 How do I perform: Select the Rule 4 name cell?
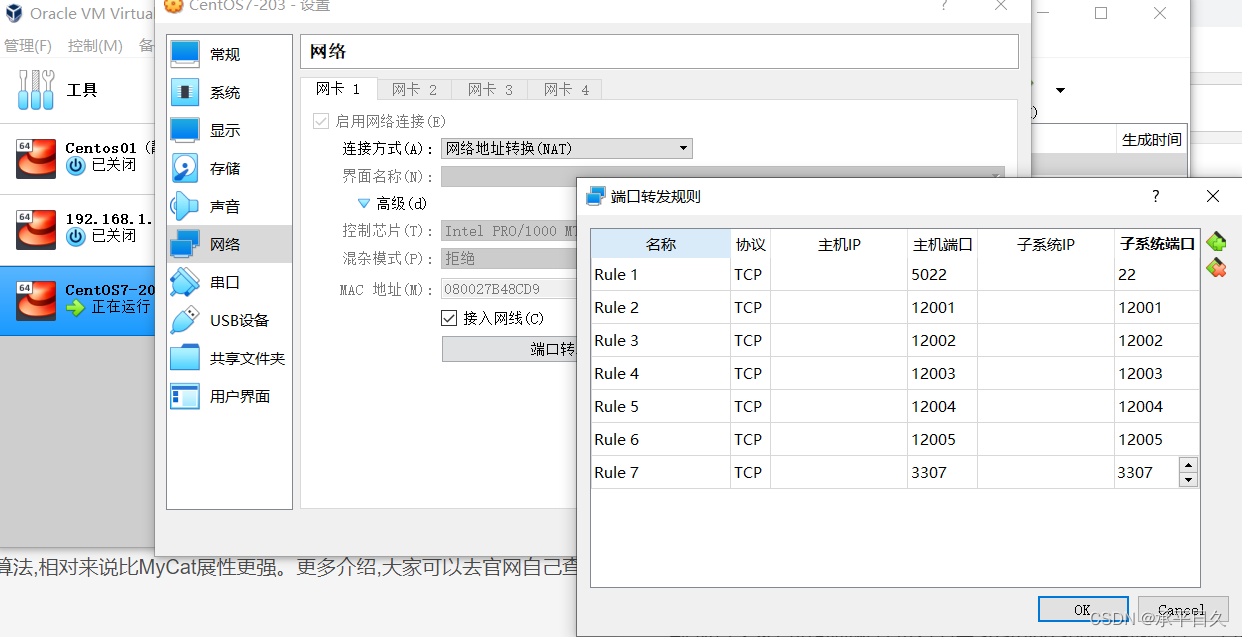point(661,373)
